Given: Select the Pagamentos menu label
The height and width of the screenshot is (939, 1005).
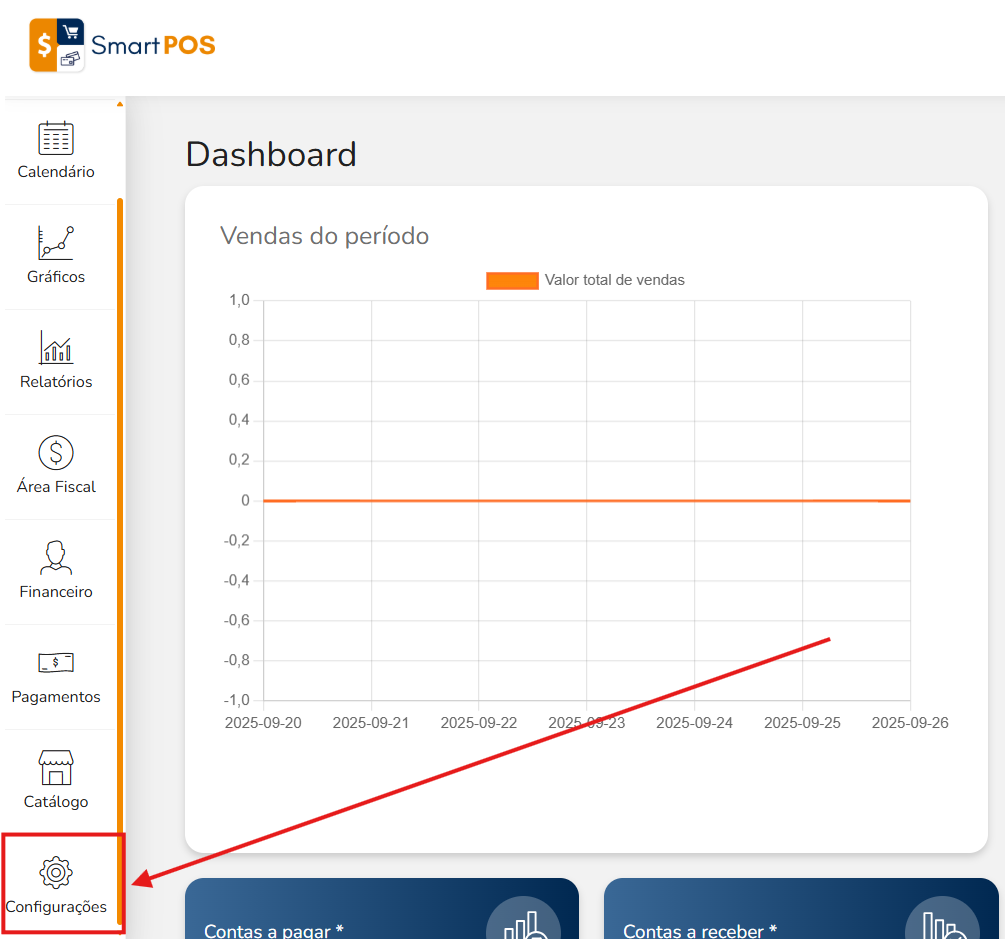Looking at the screenshot, I should point(56,697).
